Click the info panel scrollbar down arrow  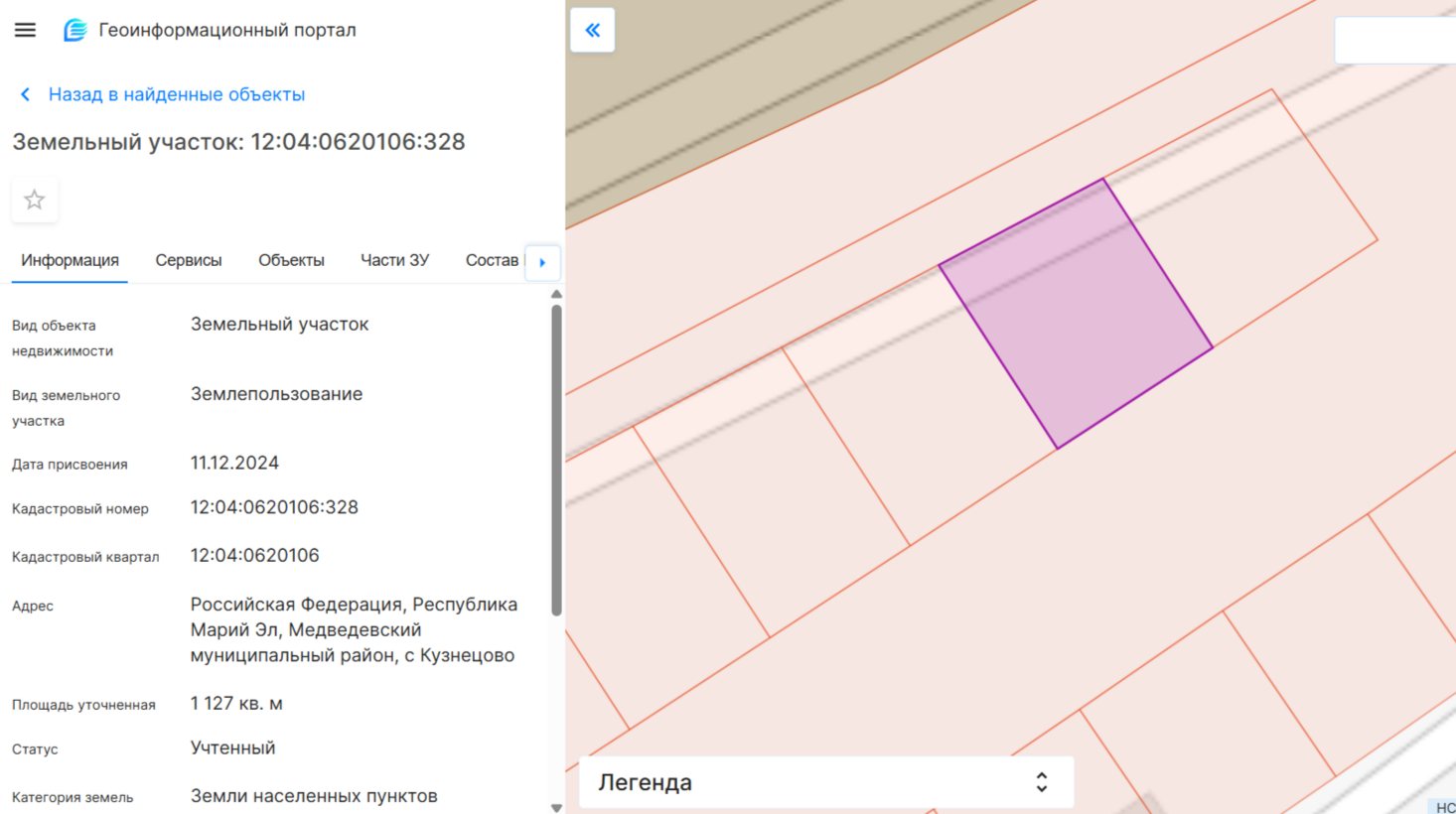(556, 807)
